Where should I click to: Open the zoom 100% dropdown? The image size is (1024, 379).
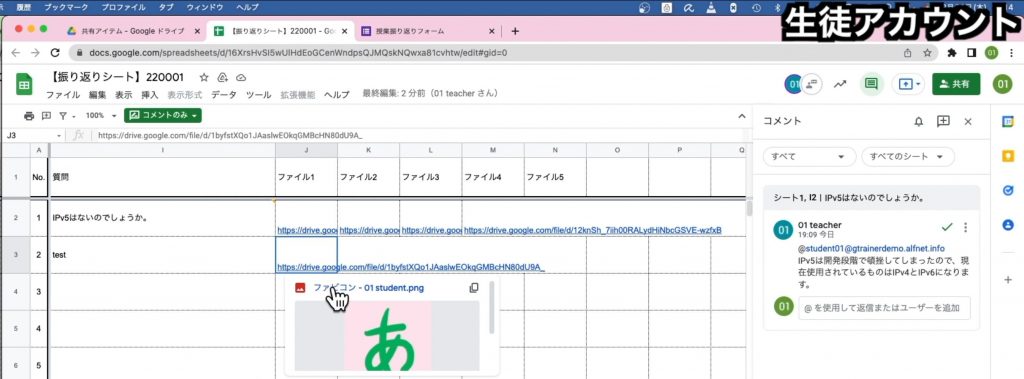[x=101, y=116]
